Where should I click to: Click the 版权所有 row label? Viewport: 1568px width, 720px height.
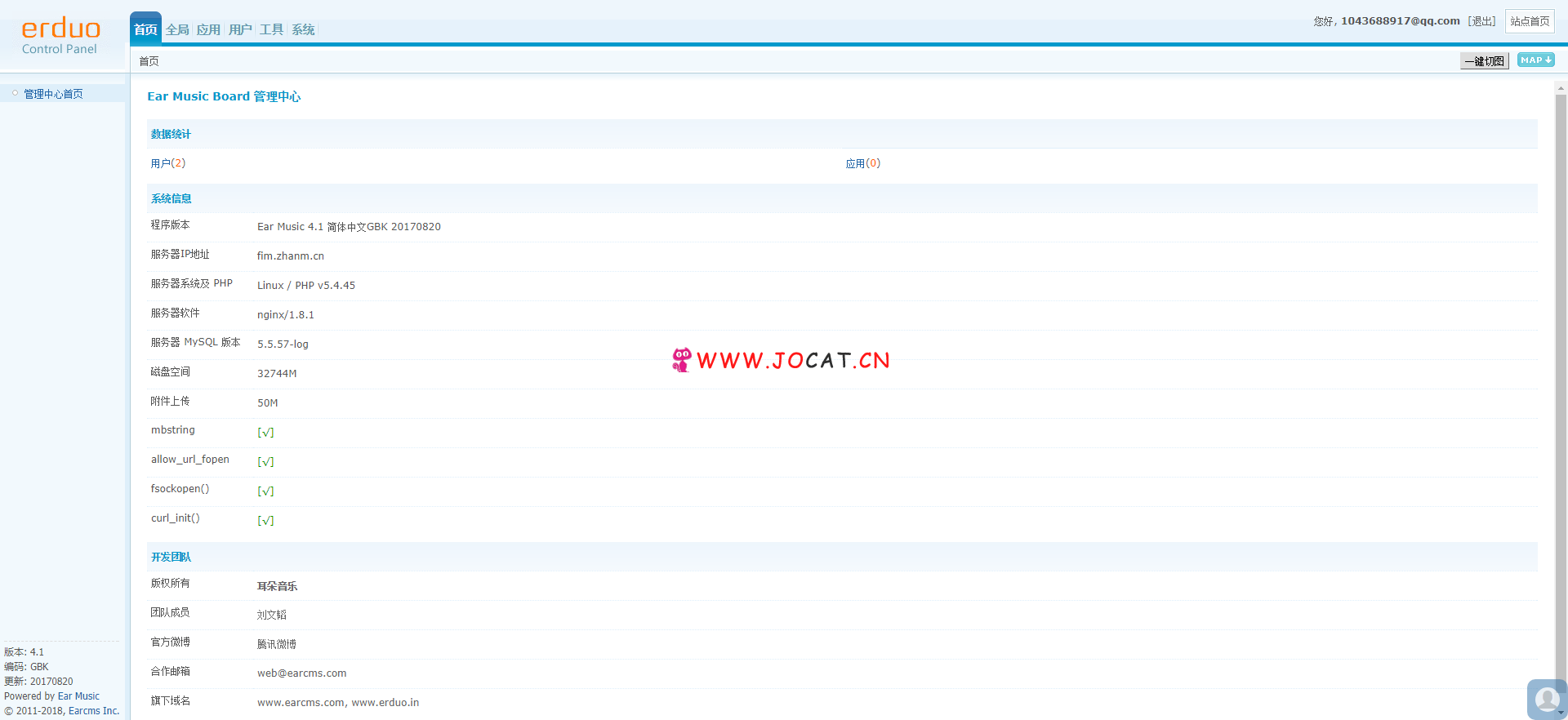click(170, 583)
